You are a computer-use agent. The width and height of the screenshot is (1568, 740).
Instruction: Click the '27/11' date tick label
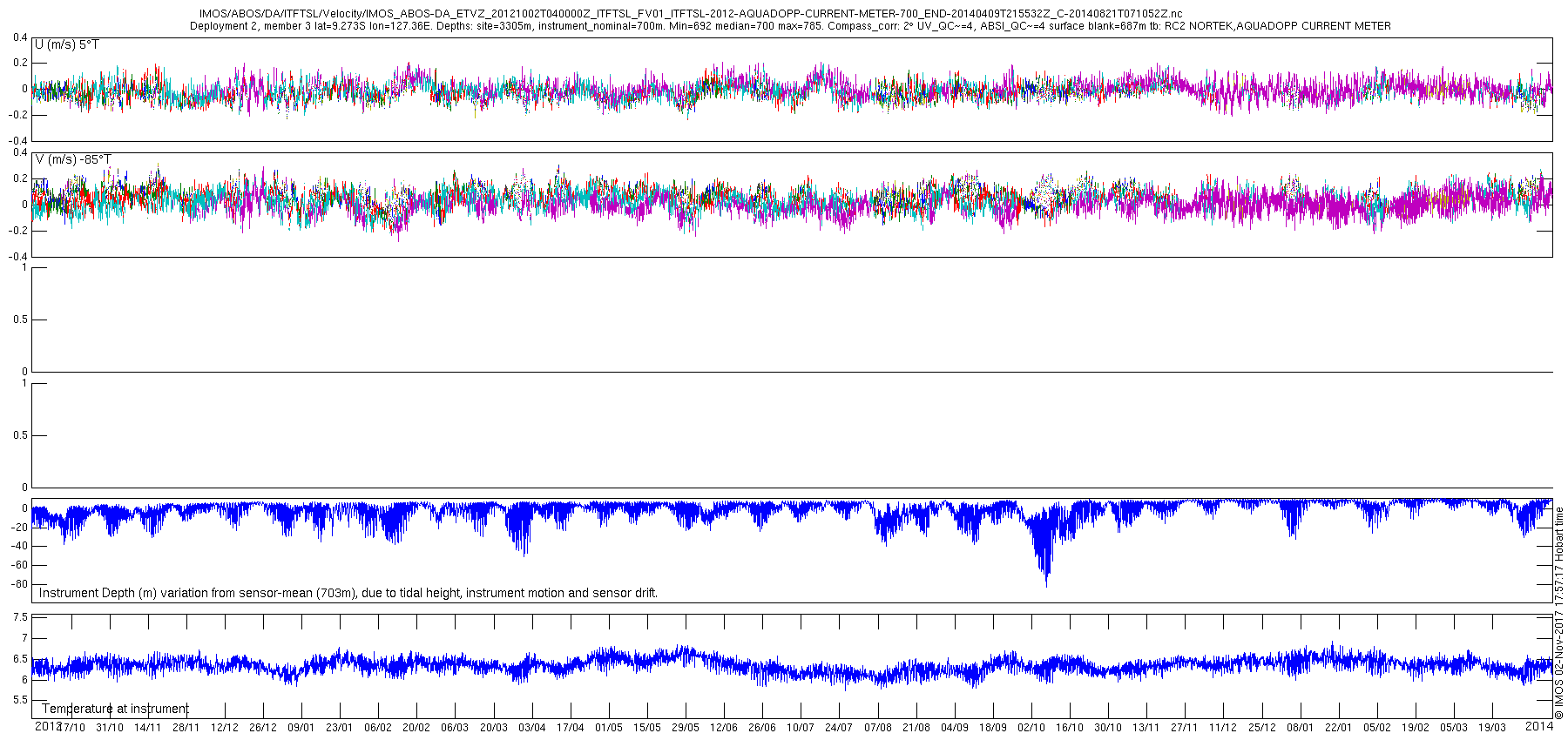point(1185,728)
